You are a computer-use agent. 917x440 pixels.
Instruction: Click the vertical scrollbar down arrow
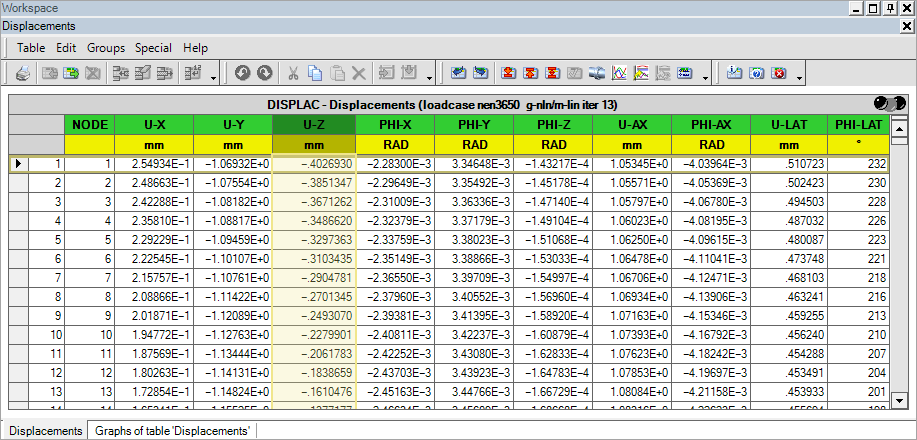pos(898,401)
